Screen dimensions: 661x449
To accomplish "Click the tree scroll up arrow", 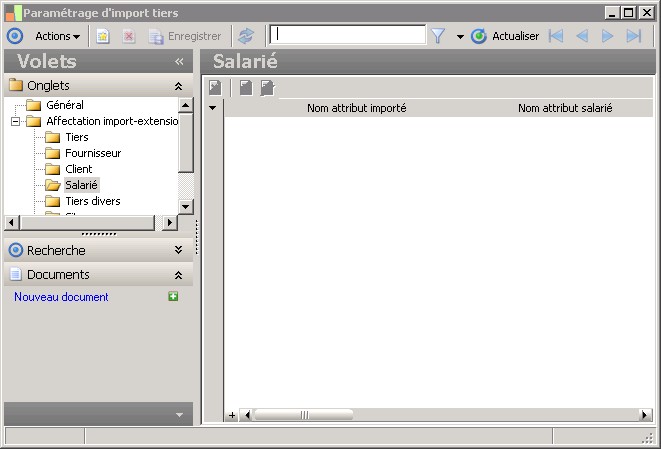I will click(185, 105).
